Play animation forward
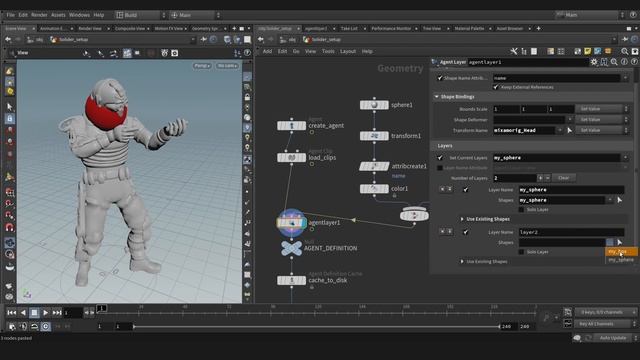 (x=45, y=313)
